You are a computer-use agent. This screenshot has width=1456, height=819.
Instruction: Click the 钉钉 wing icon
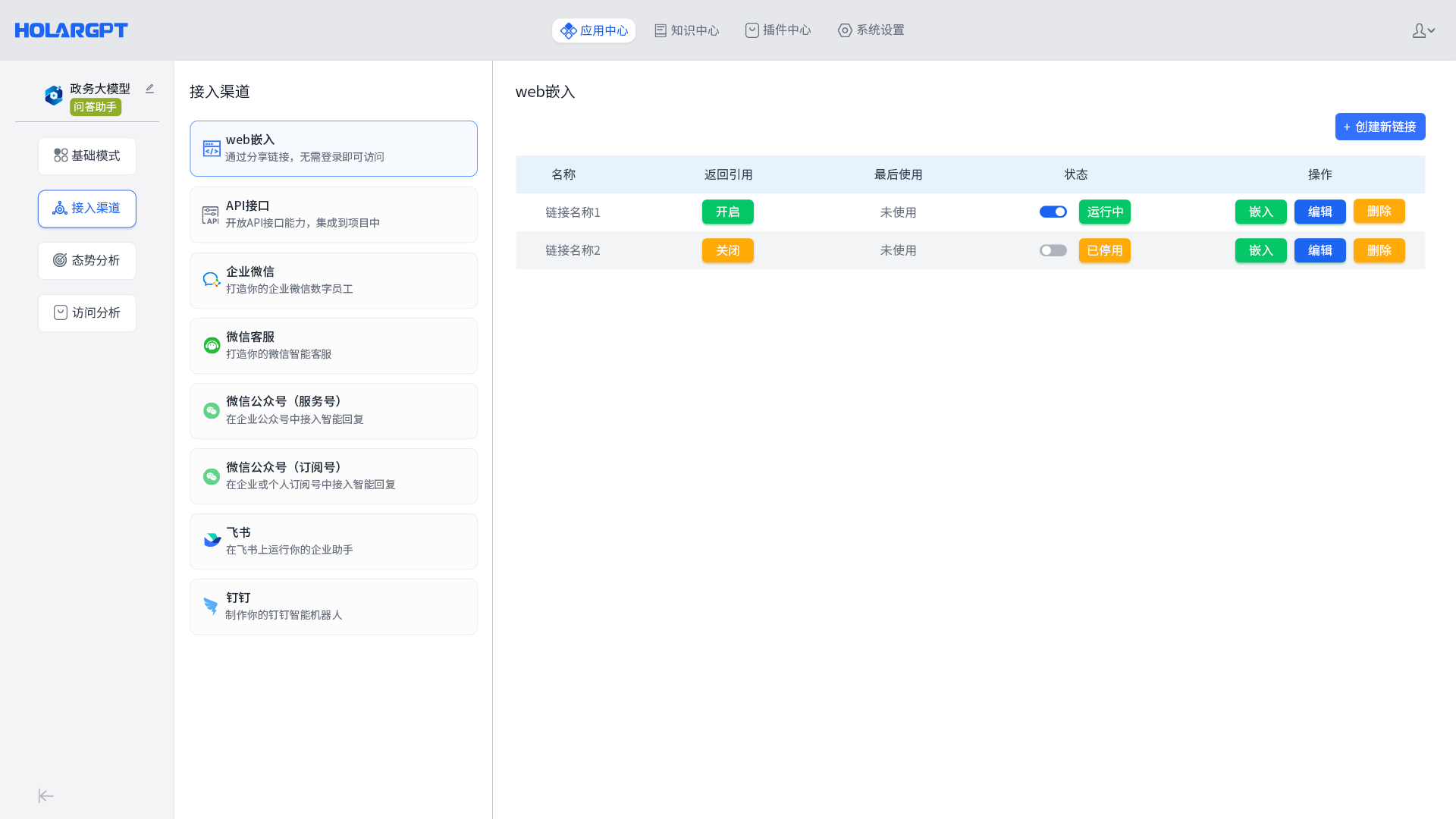coord(211,606)
